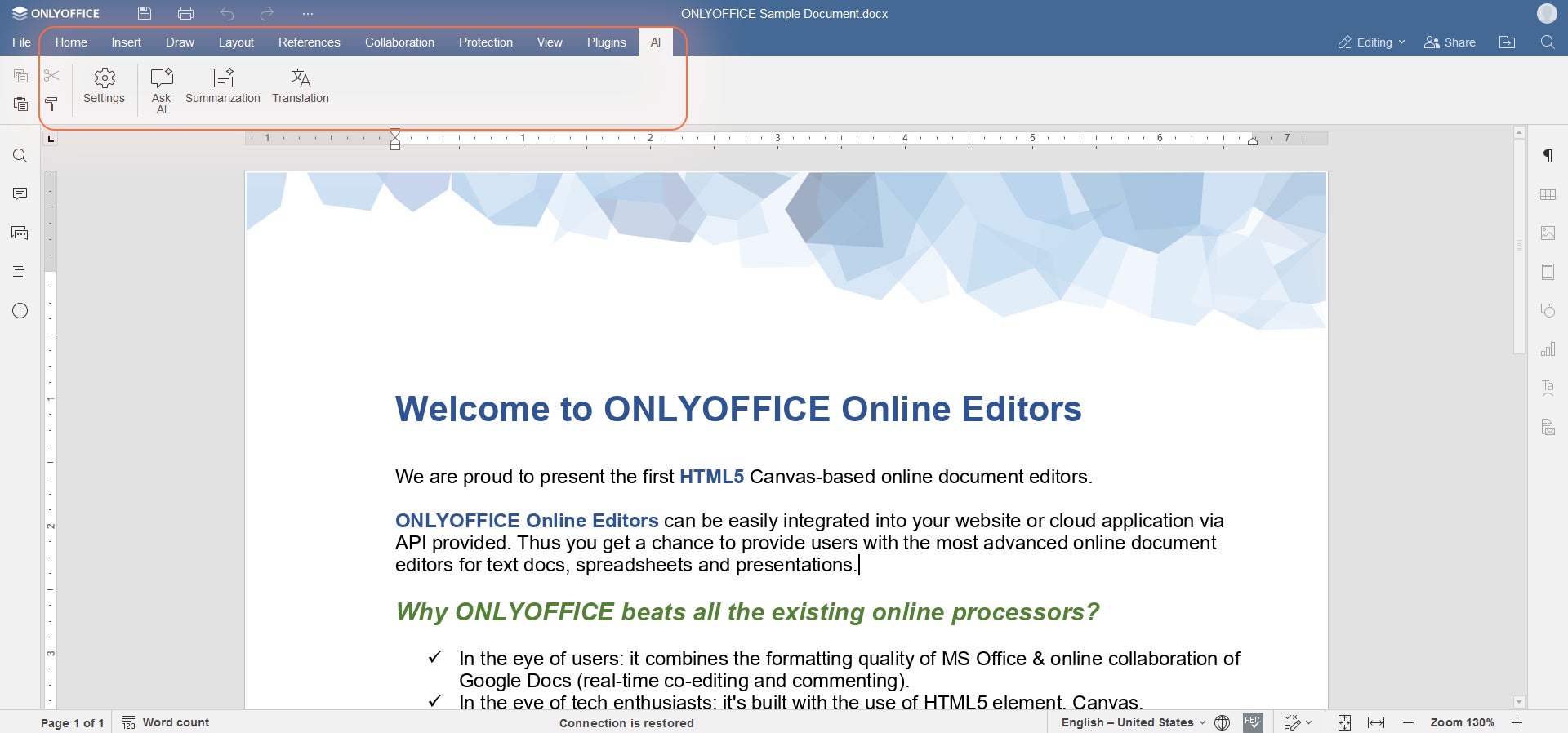The height and width of the screenshot is (733, 1568).
Task: Click the Share button
Action: (x=1450, y=42)
